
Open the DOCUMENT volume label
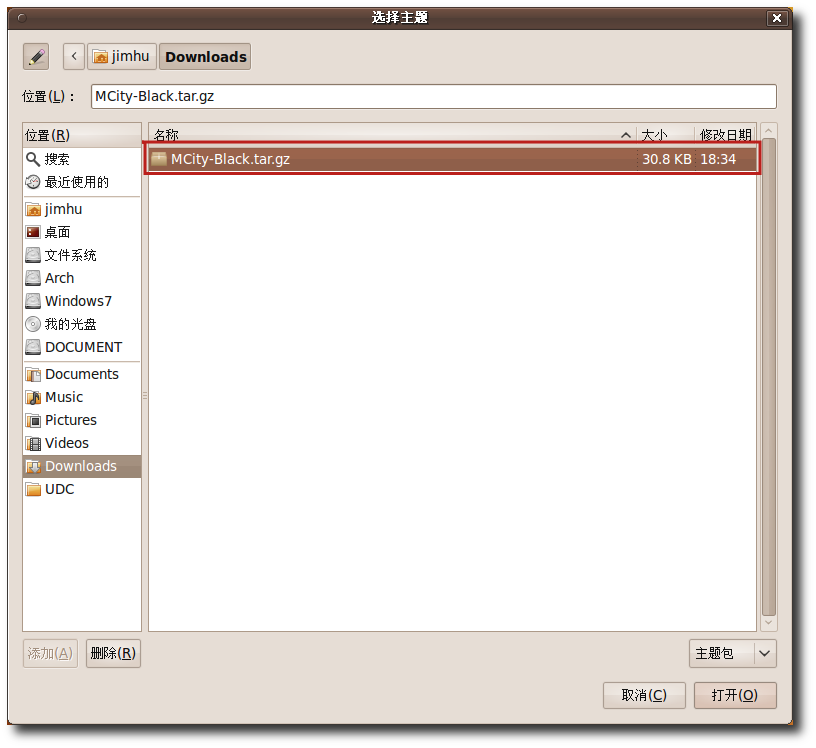point(83,347)
